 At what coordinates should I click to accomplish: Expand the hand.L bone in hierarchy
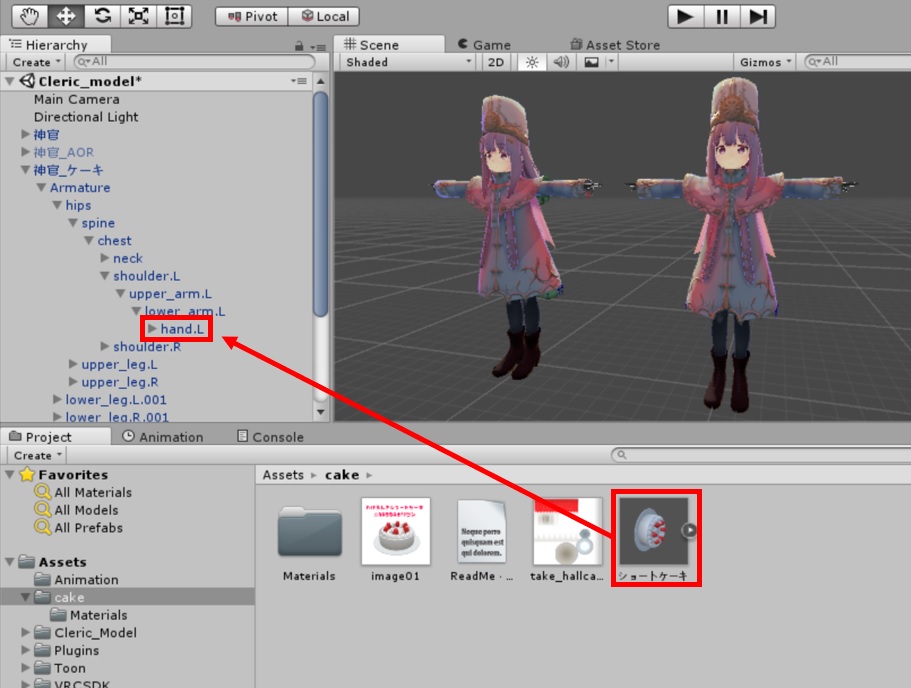[x=151, y=329]
